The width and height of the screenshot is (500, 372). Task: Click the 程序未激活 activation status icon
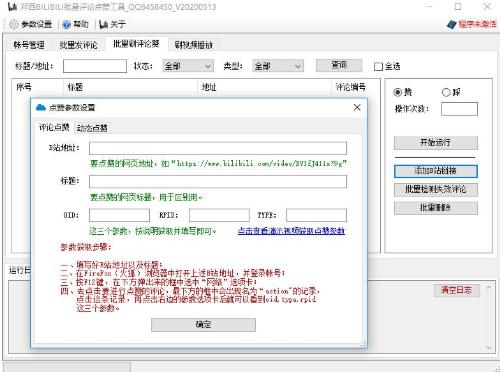[451, 24]
